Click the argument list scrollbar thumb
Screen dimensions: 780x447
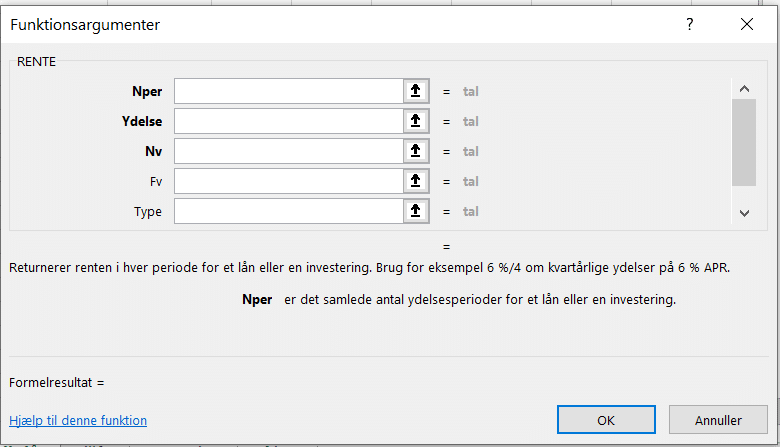pyautogui.click(x=743, y=142)
